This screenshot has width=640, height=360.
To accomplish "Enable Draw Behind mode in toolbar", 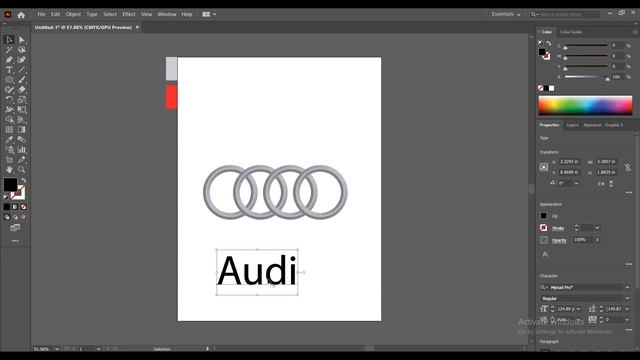I will point(15,217).
